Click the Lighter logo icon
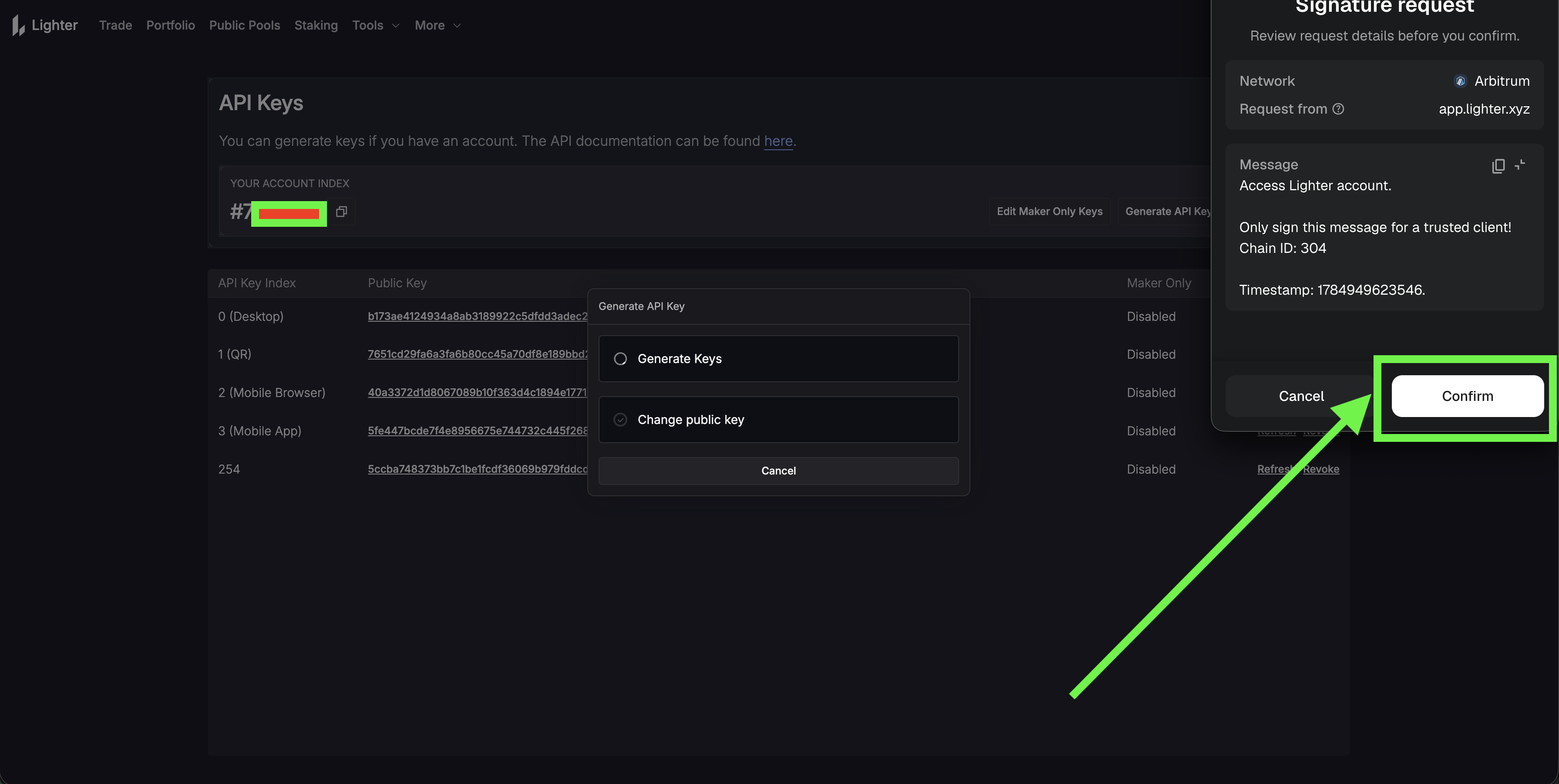This screenshot has height=784, width=1559. pos(18,25)
